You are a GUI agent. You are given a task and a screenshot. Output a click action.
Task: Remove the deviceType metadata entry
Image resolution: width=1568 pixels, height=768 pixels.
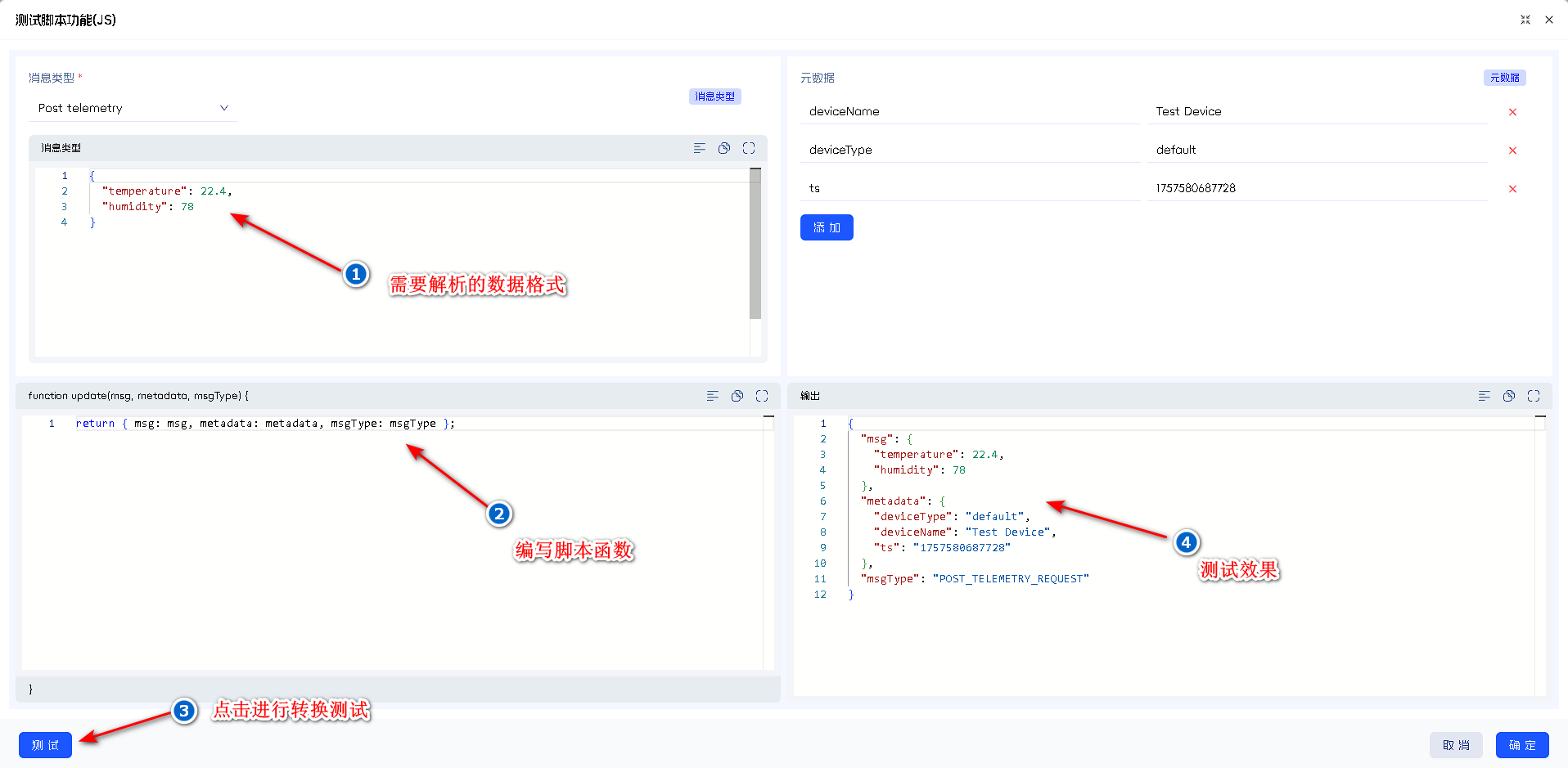click(x=1512, y=150)
